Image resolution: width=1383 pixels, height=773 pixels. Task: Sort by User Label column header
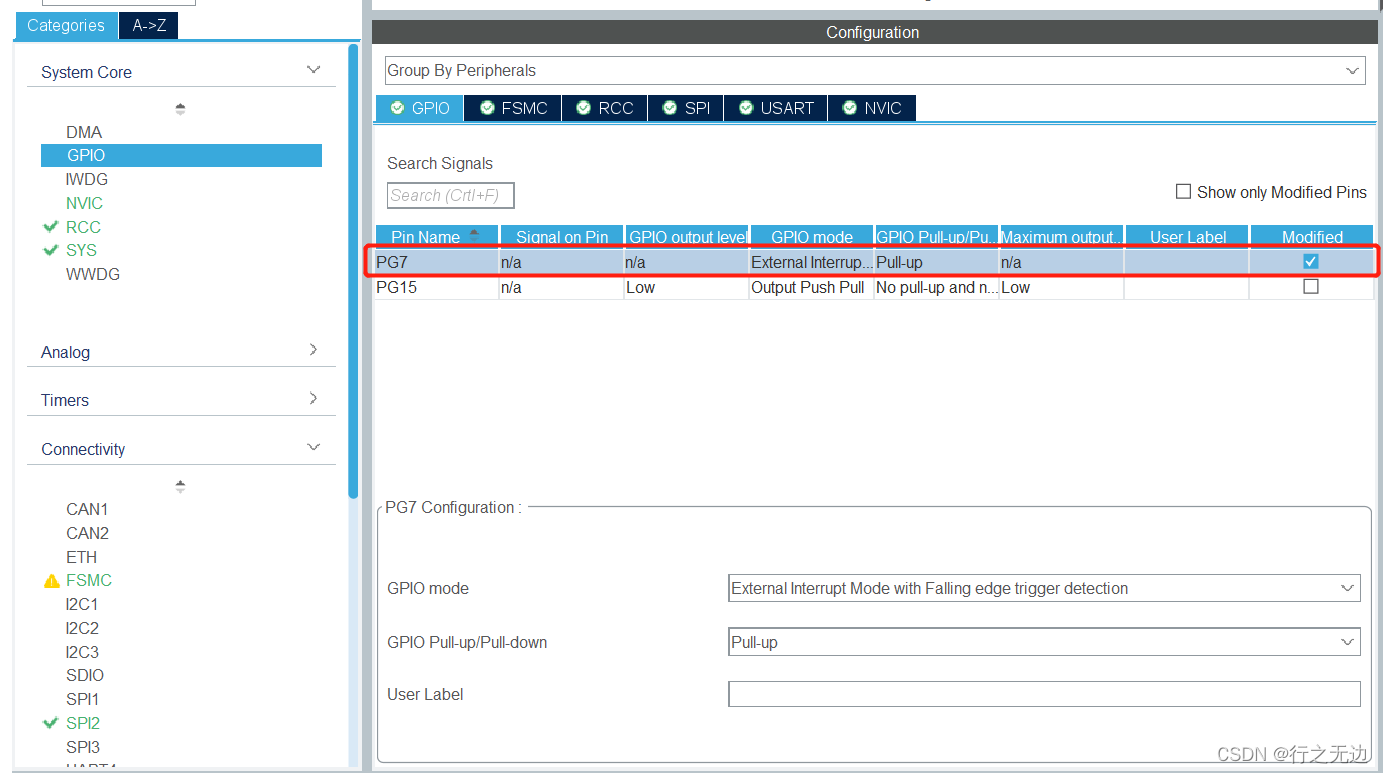(1187, 237)
